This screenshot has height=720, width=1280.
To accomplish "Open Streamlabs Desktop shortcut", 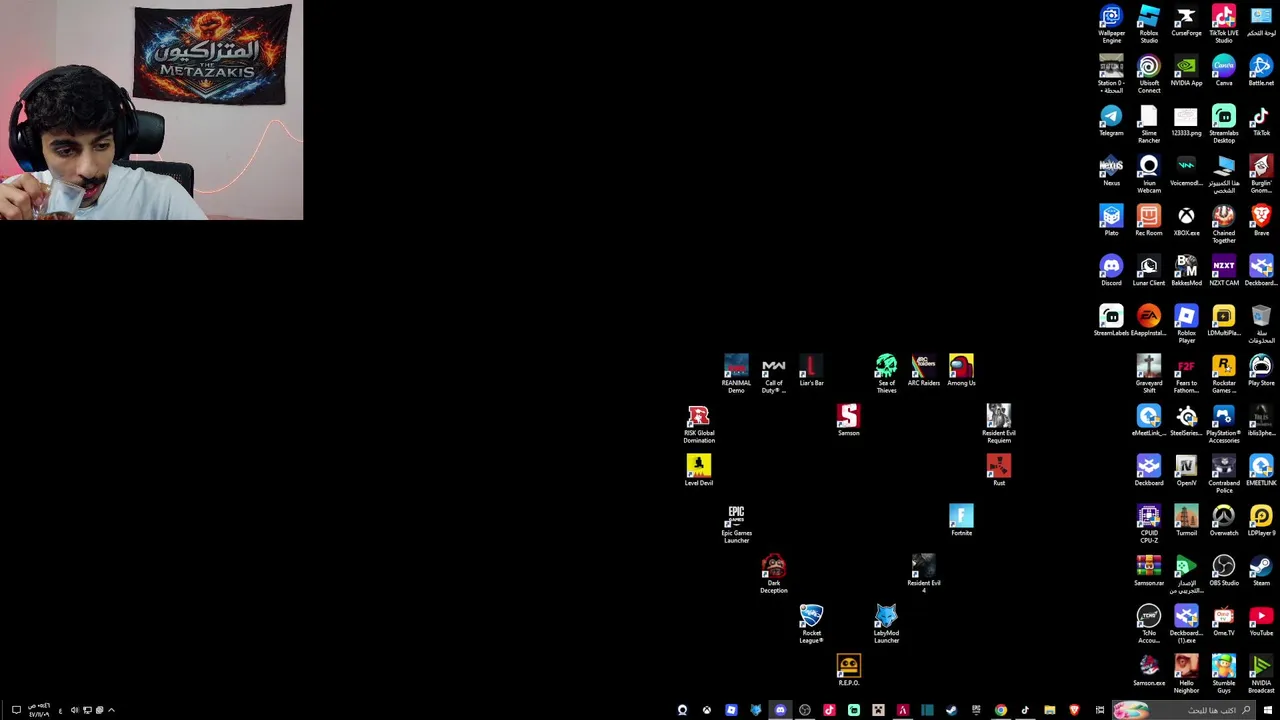I will tap(1224, 124).
